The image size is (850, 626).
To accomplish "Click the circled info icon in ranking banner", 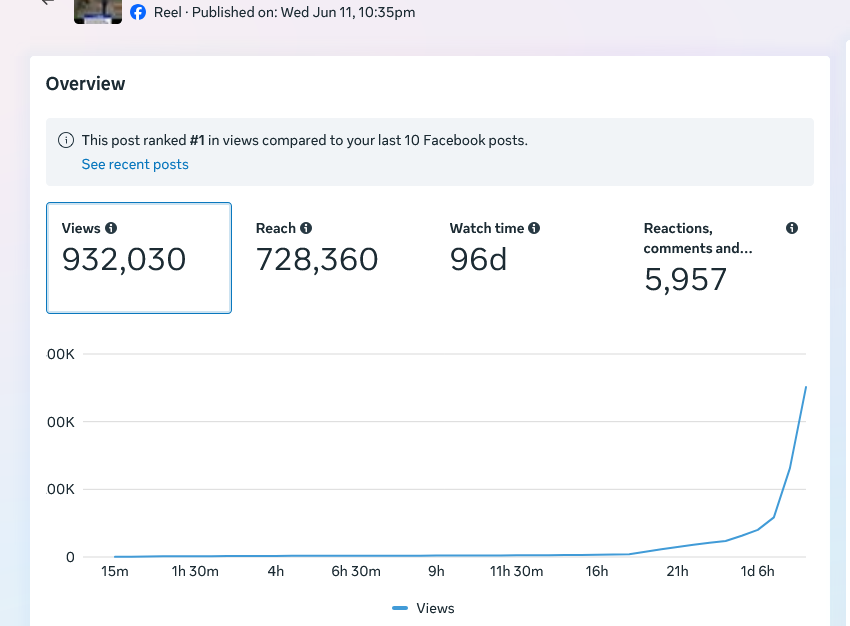I will 66,140.
